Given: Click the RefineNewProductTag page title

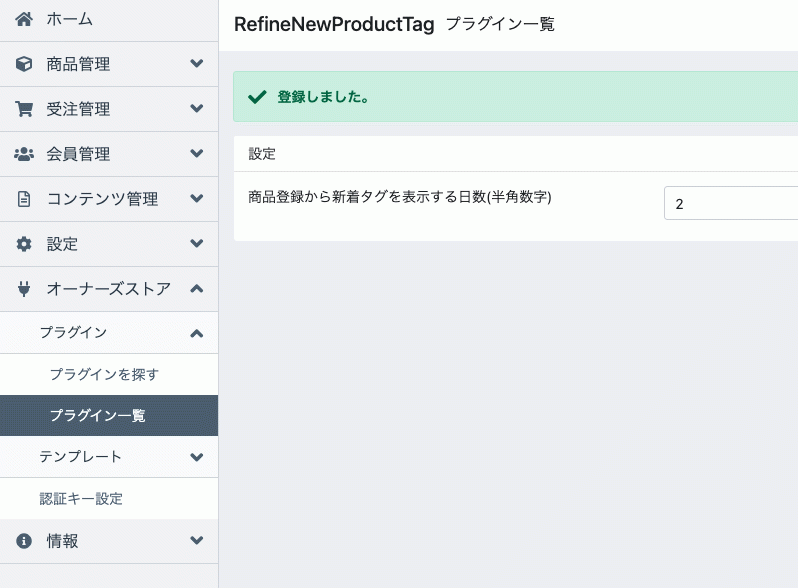Looking at the screenshot, I should click(334, 24).
